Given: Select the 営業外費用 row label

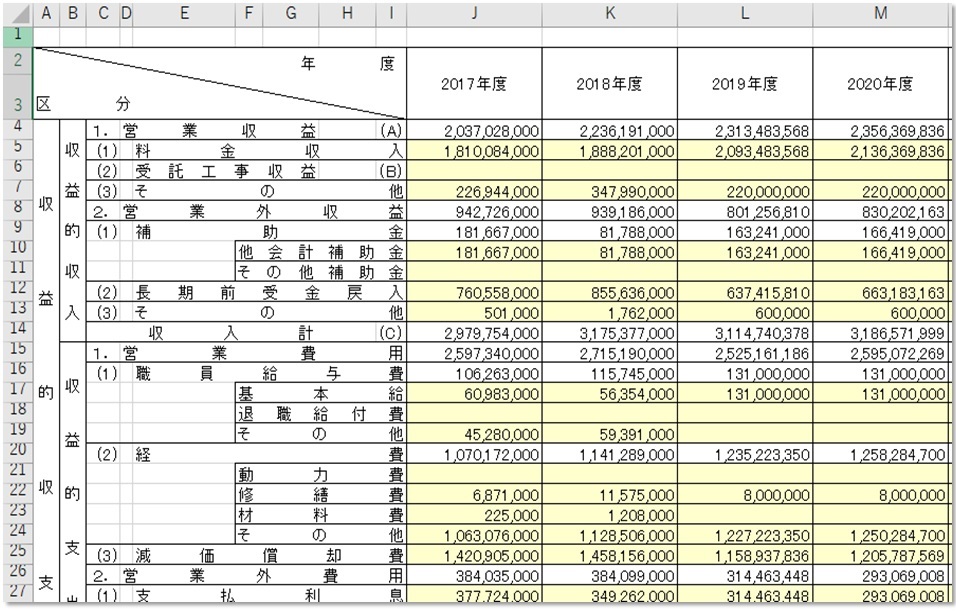Looking at the screenshot, I should click(x=246, y=576).
